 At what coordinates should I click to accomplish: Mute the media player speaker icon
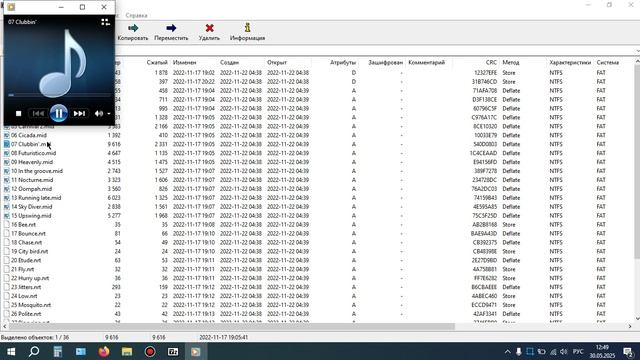point(98,113)
